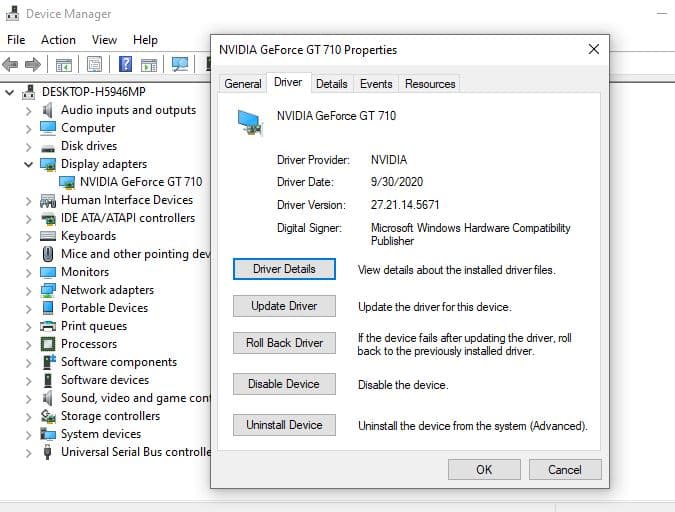Click the Computer category monitor icon

coord(48,128)
